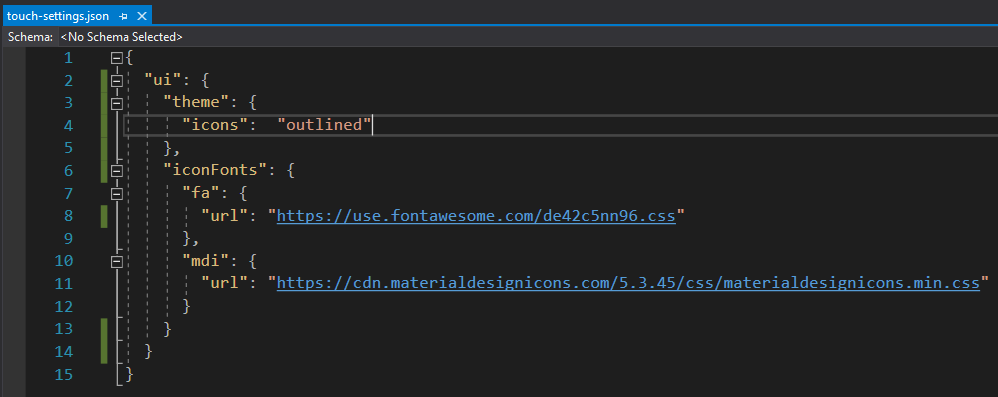Click the pin icon on touch-settings.json tab
Viewport: 998px width, 397px height.
tap(123, 16)
